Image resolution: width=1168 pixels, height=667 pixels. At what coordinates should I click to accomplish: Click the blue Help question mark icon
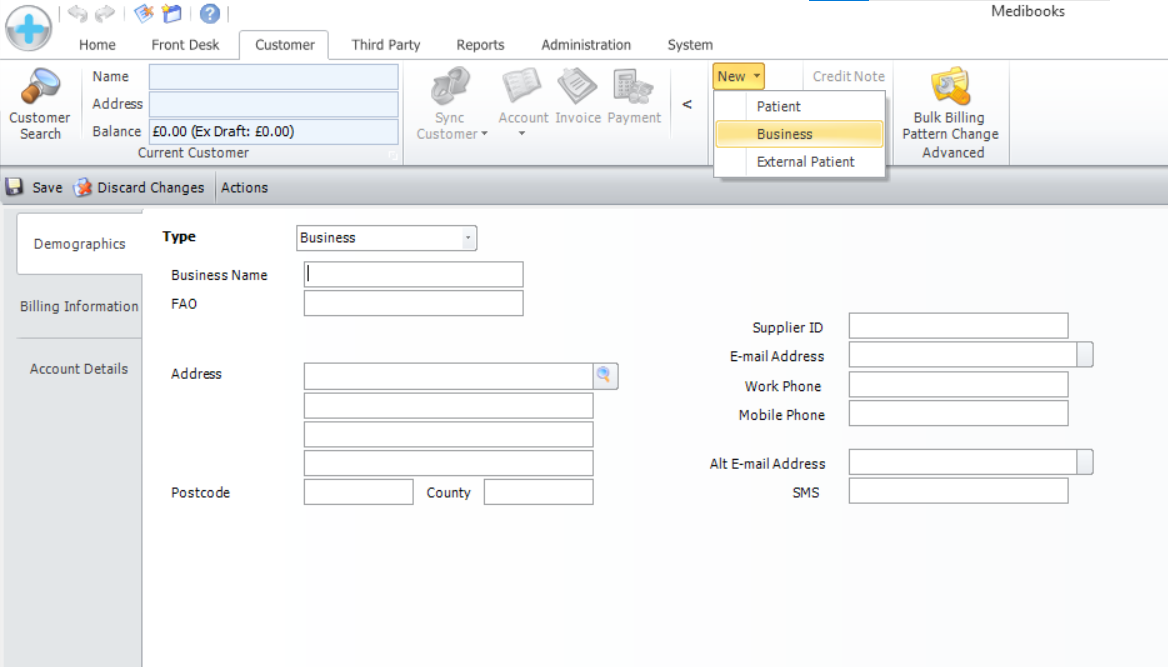coord(209,14)
